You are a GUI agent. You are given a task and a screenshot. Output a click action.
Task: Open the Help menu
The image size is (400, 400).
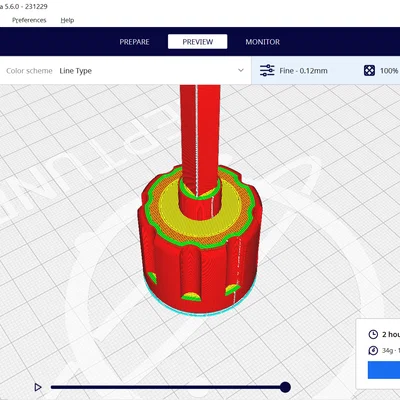[67, 20]
